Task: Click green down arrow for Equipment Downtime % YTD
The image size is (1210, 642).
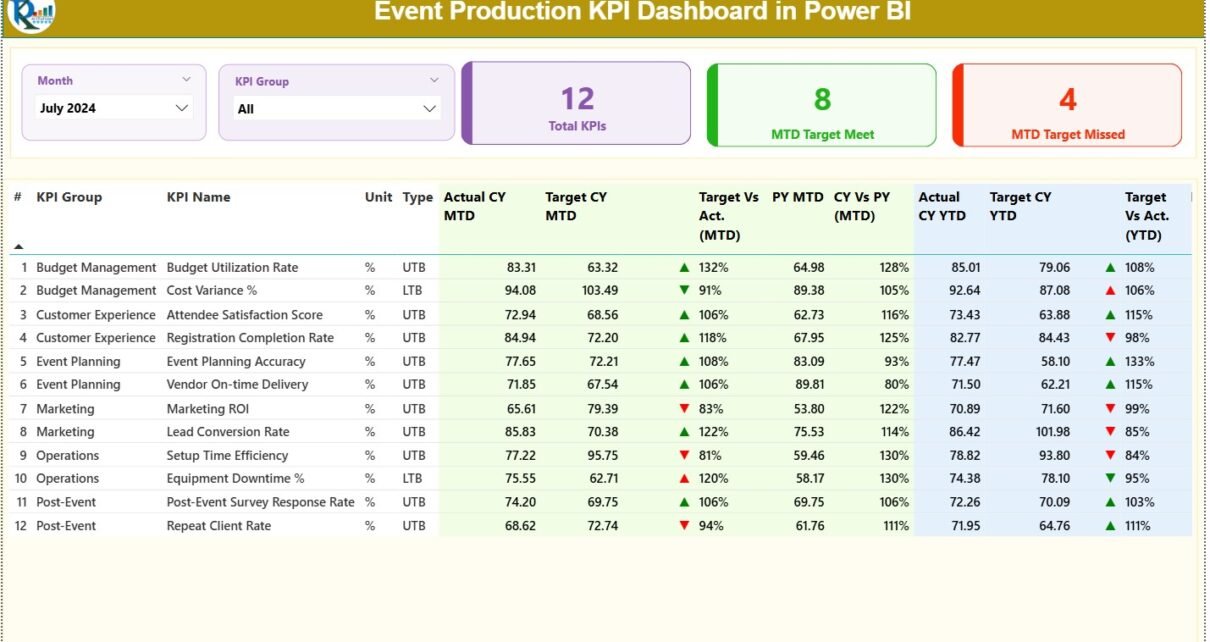Action: click(x=1110, y=479)
